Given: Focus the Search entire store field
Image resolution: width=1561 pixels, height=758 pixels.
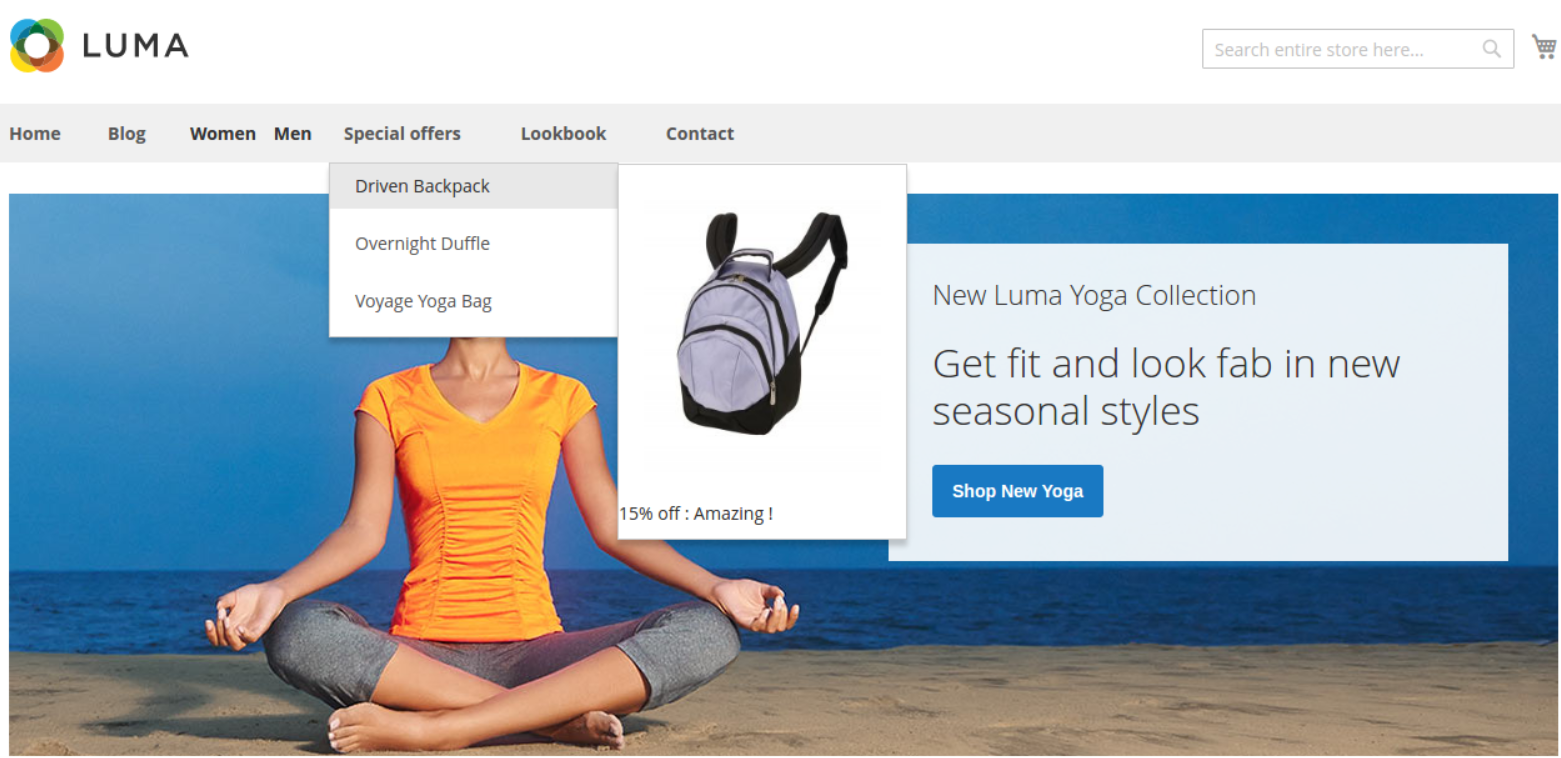Looking at the screenshot, I should [1357, 49].
